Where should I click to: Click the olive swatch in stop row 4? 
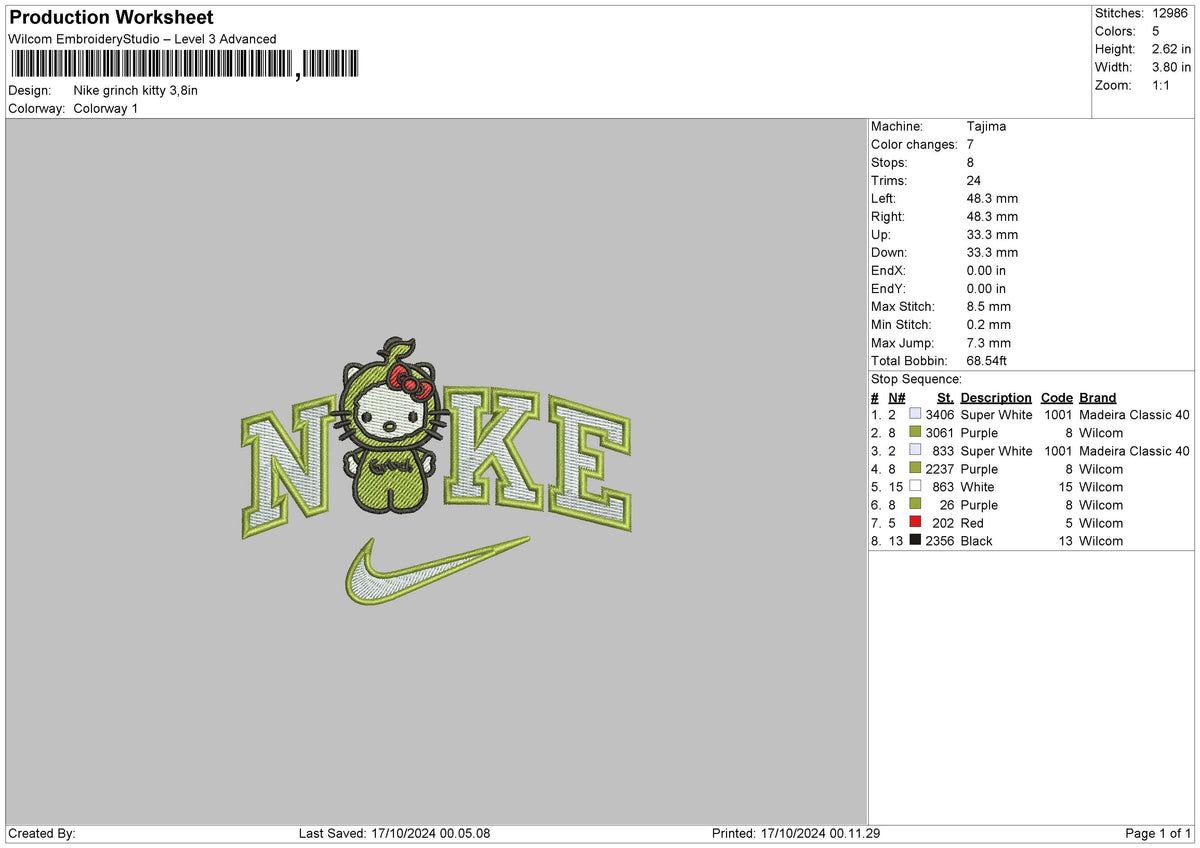(x=915, y=469)
